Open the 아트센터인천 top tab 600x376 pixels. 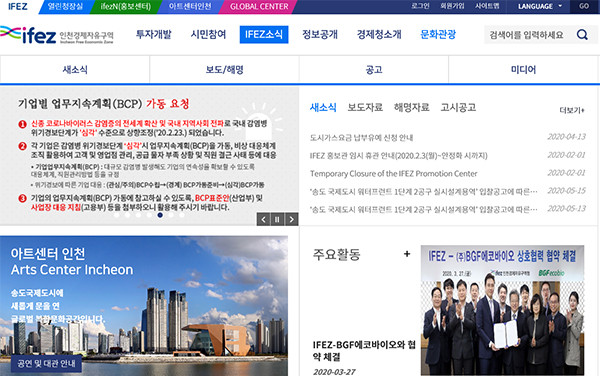point(190,7)
